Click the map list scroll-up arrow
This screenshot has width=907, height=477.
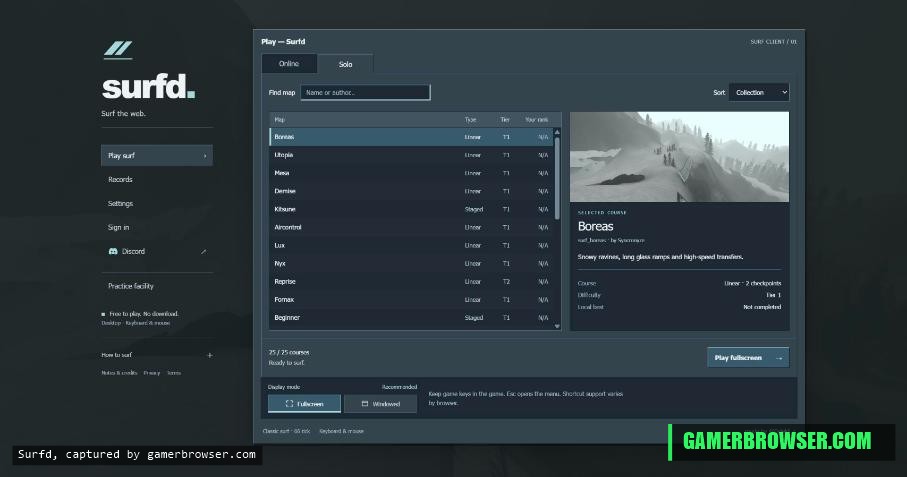point(557,132)
